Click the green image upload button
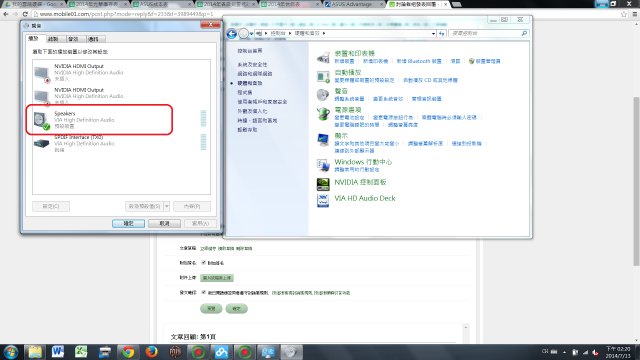The image size is (640, 360). pyautogui.click(x=217, y=278)
